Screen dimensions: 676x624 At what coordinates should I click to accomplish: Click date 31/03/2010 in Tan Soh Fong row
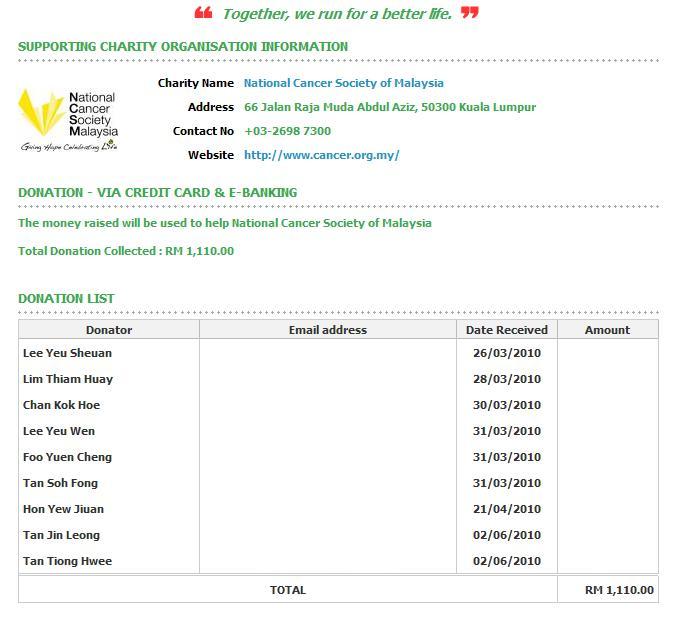pyautogui.click(x=507, y=483)
